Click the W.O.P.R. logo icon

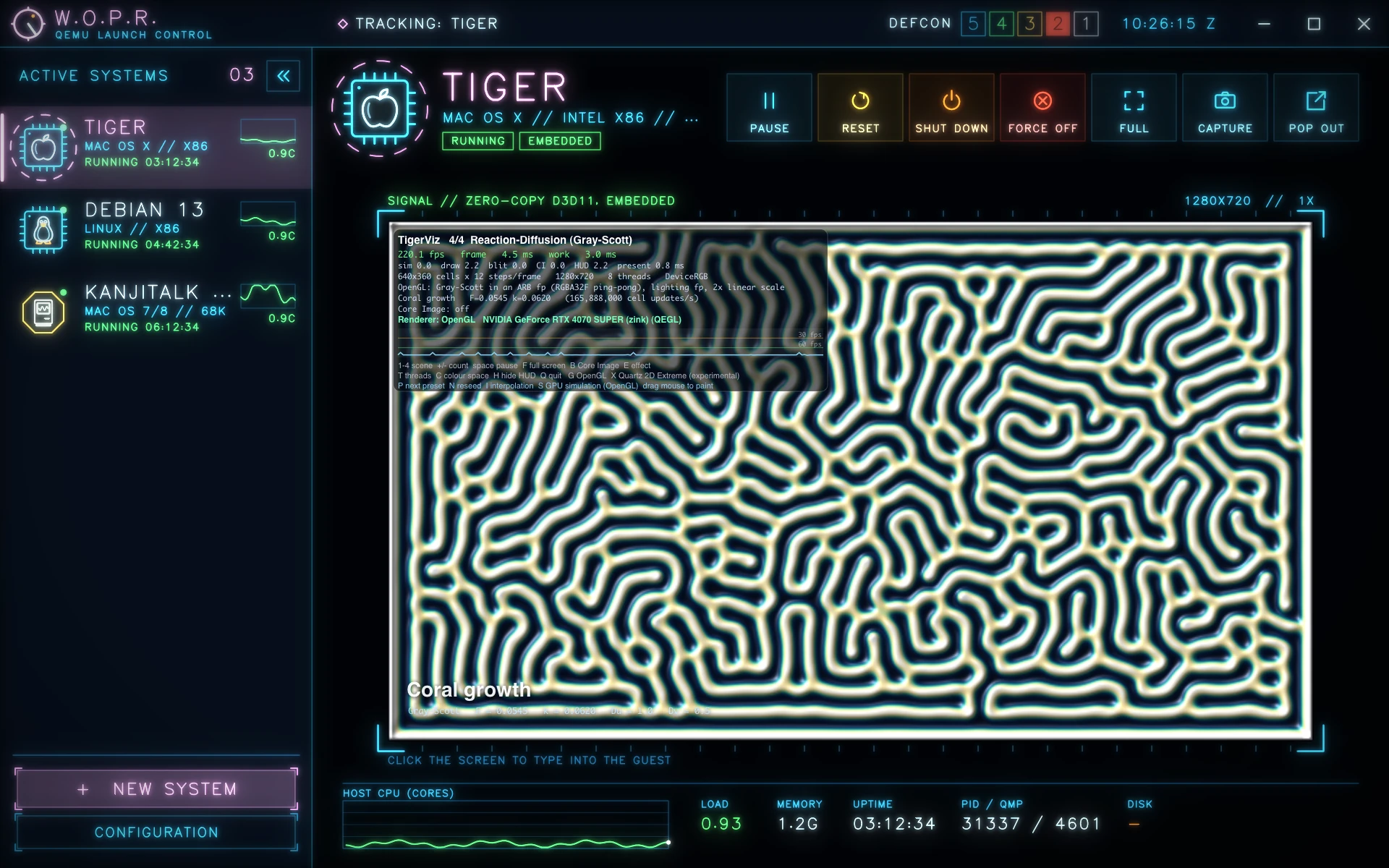pyautogui.click(x=28, y=24)
